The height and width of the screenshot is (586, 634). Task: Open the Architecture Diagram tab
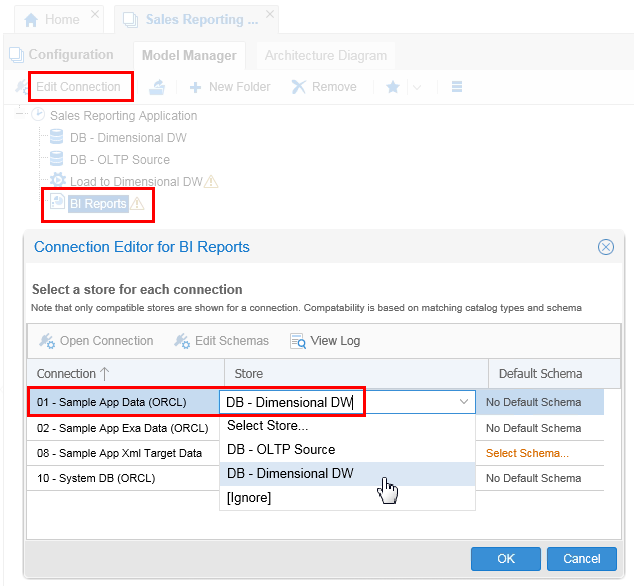pyautogui.click(x=325, y=56)
